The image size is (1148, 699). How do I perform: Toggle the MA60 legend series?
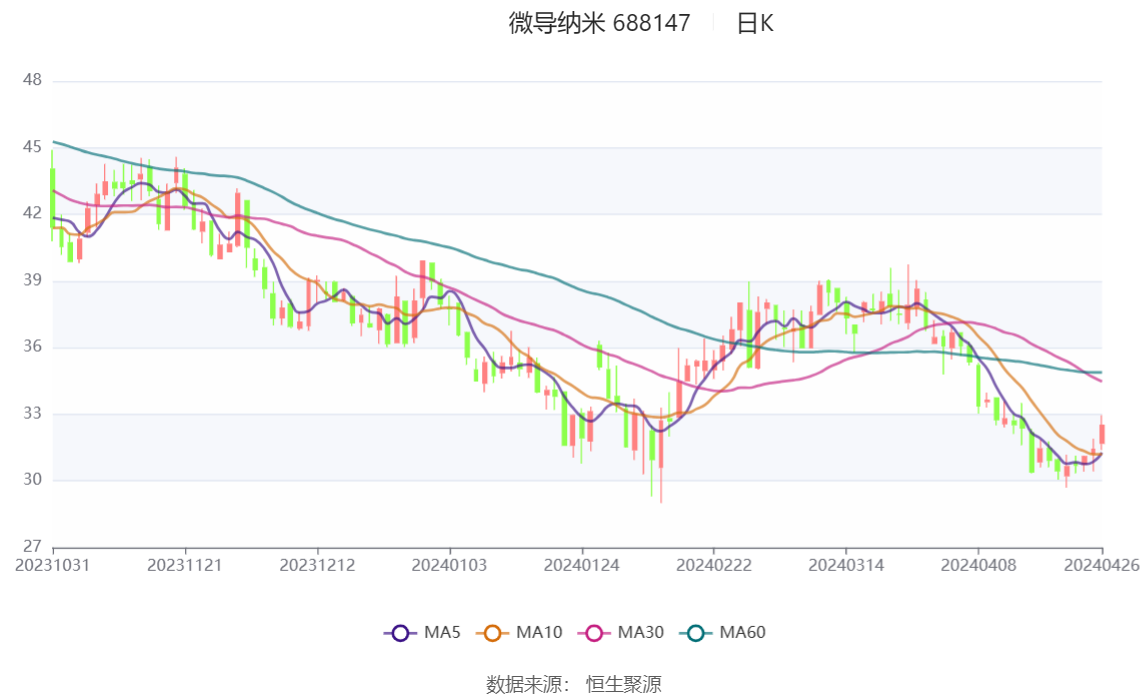[x=723, y=632]
